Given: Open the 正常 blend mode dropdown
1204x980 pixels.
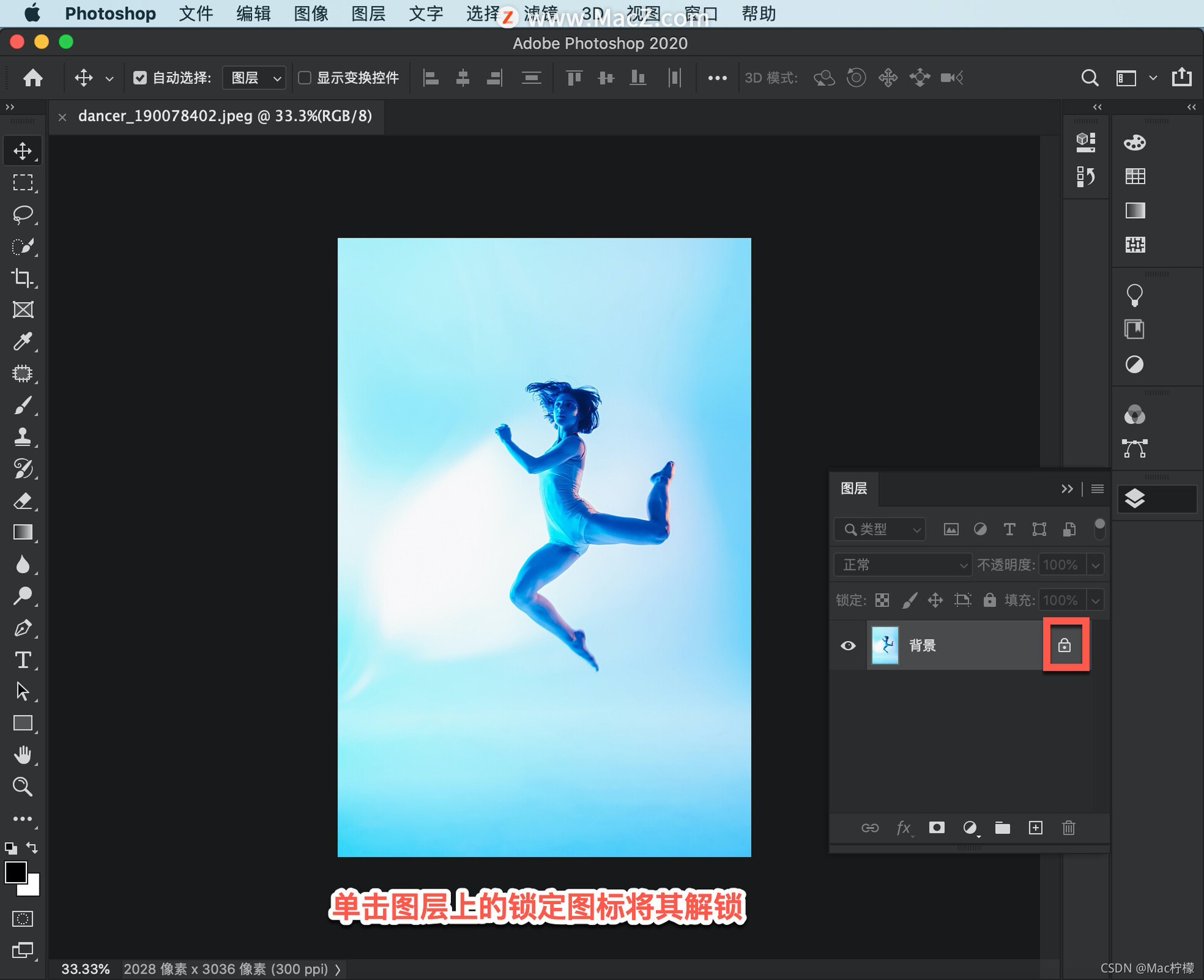Looking at the screenshot, I should click(x=902, y=565).
